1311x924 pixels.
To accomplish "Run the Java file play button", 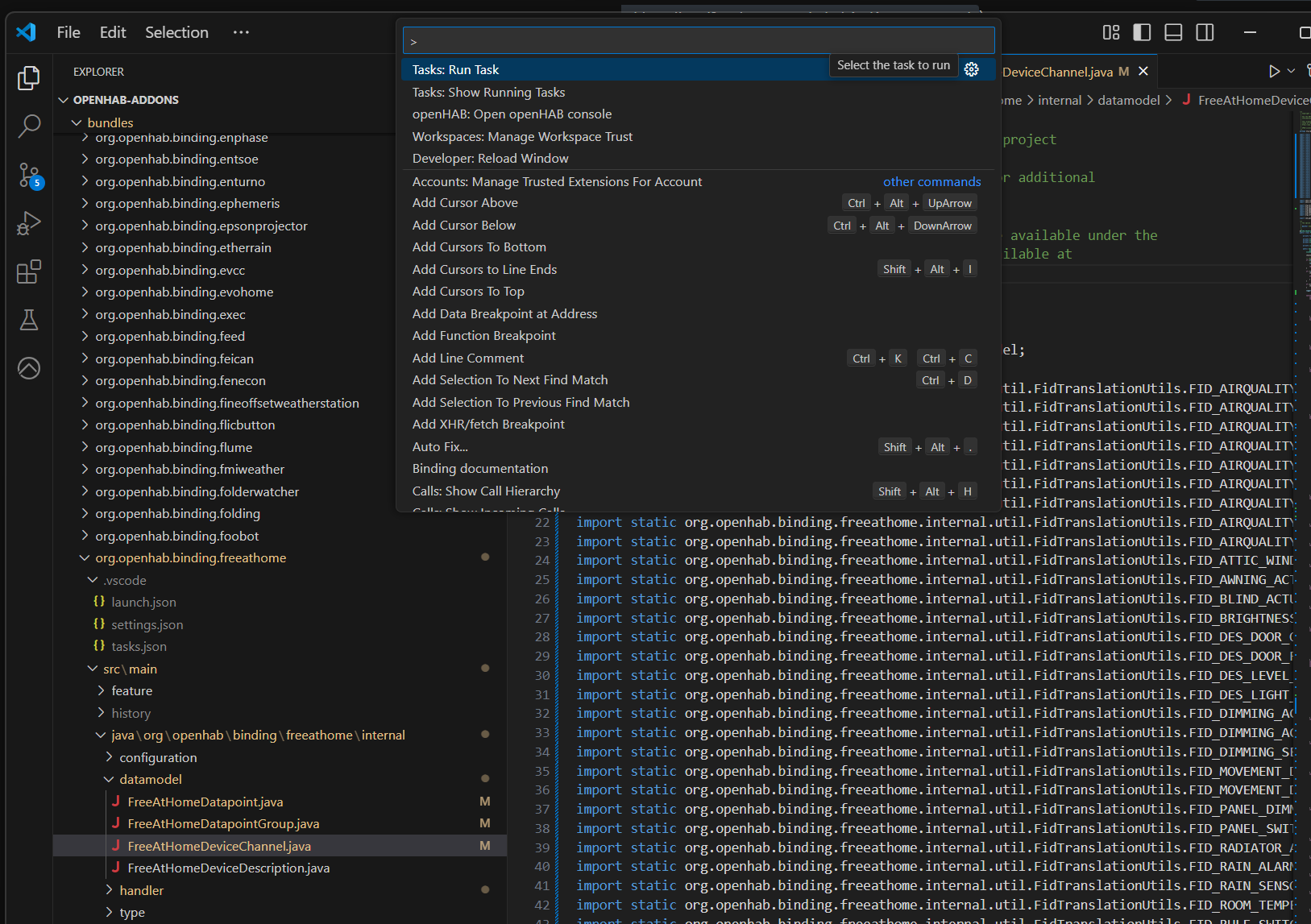I will pyautogui.click(x=1274, y=71).
